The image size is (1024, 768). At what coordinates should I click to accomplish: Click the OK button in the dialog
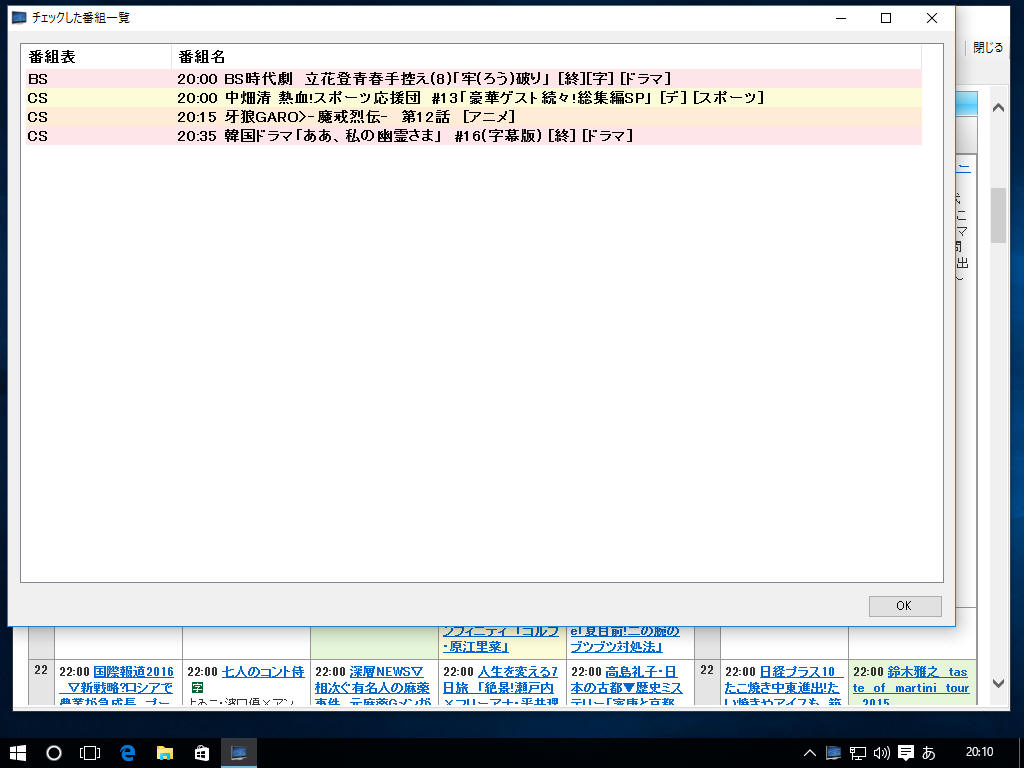pyautogui.click(x=904, y=606)
